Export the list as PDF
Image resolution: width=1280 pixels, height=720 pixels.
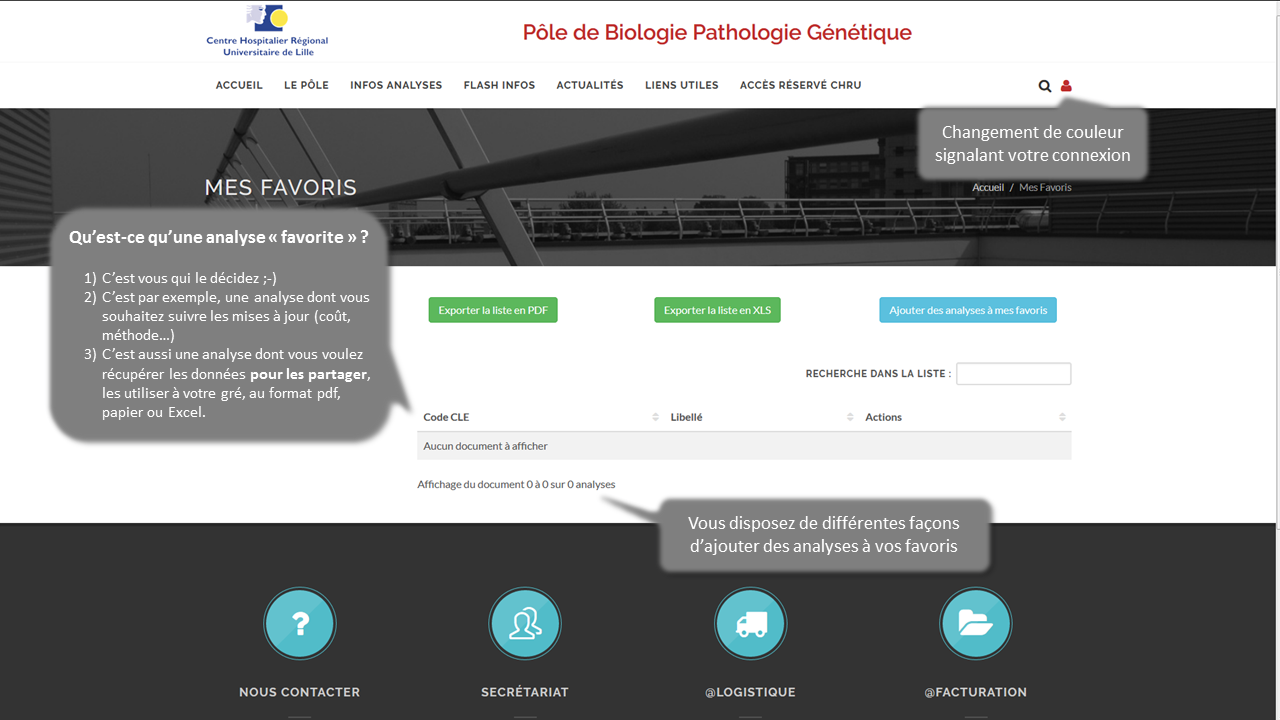point(493,310)
